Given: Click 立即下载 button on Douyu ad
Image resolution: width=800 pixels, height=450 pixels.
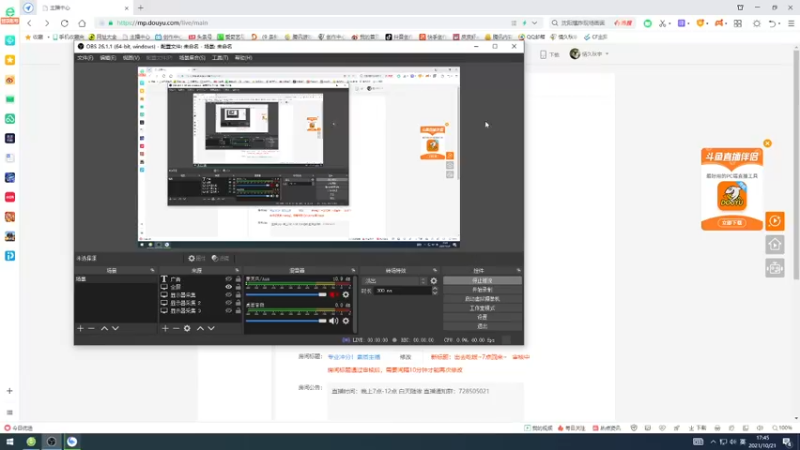Looking at the screenshot, I should (732, 223).
